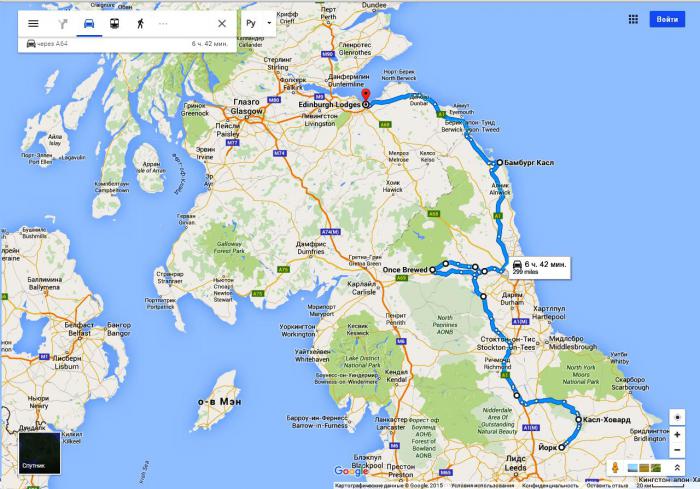Screen dimensions: 700x489
Task: Select driving mode car icon
Action: (89, 24)
